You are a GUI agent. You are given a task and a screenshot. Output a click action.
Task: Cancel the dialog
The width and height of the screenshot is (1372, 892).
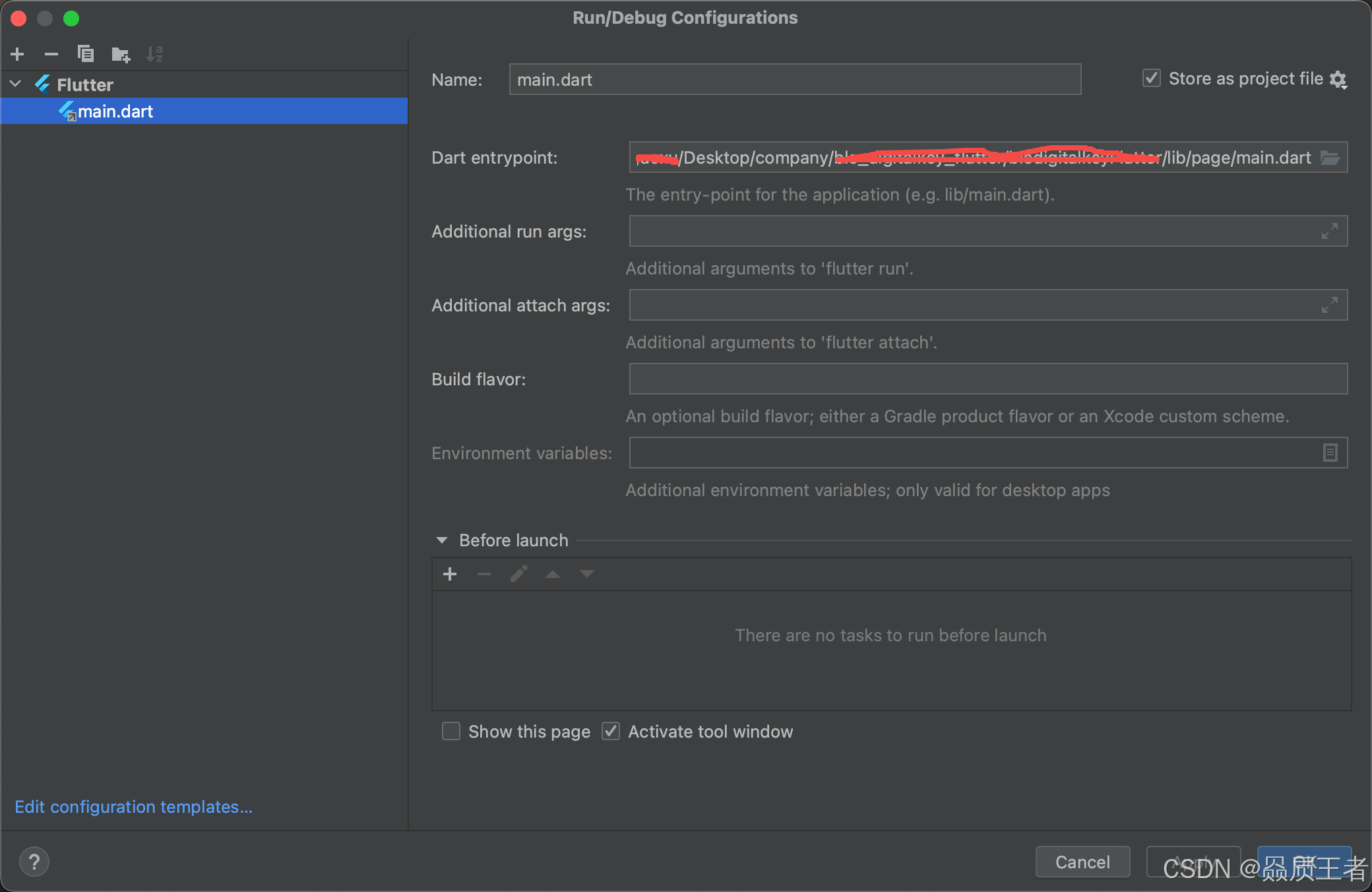pos(1082,862)
